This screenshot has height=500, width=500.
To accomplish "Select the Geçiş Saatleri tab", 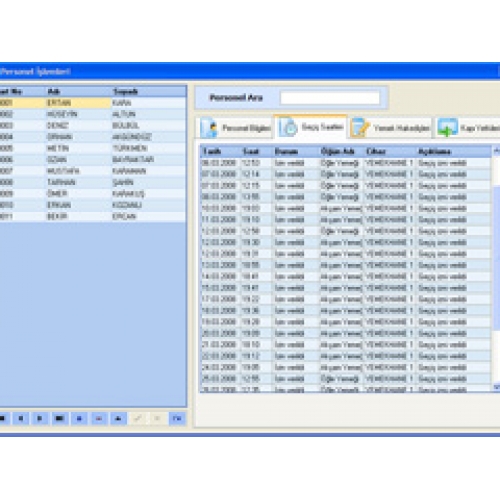I will [x=311, y=127].
